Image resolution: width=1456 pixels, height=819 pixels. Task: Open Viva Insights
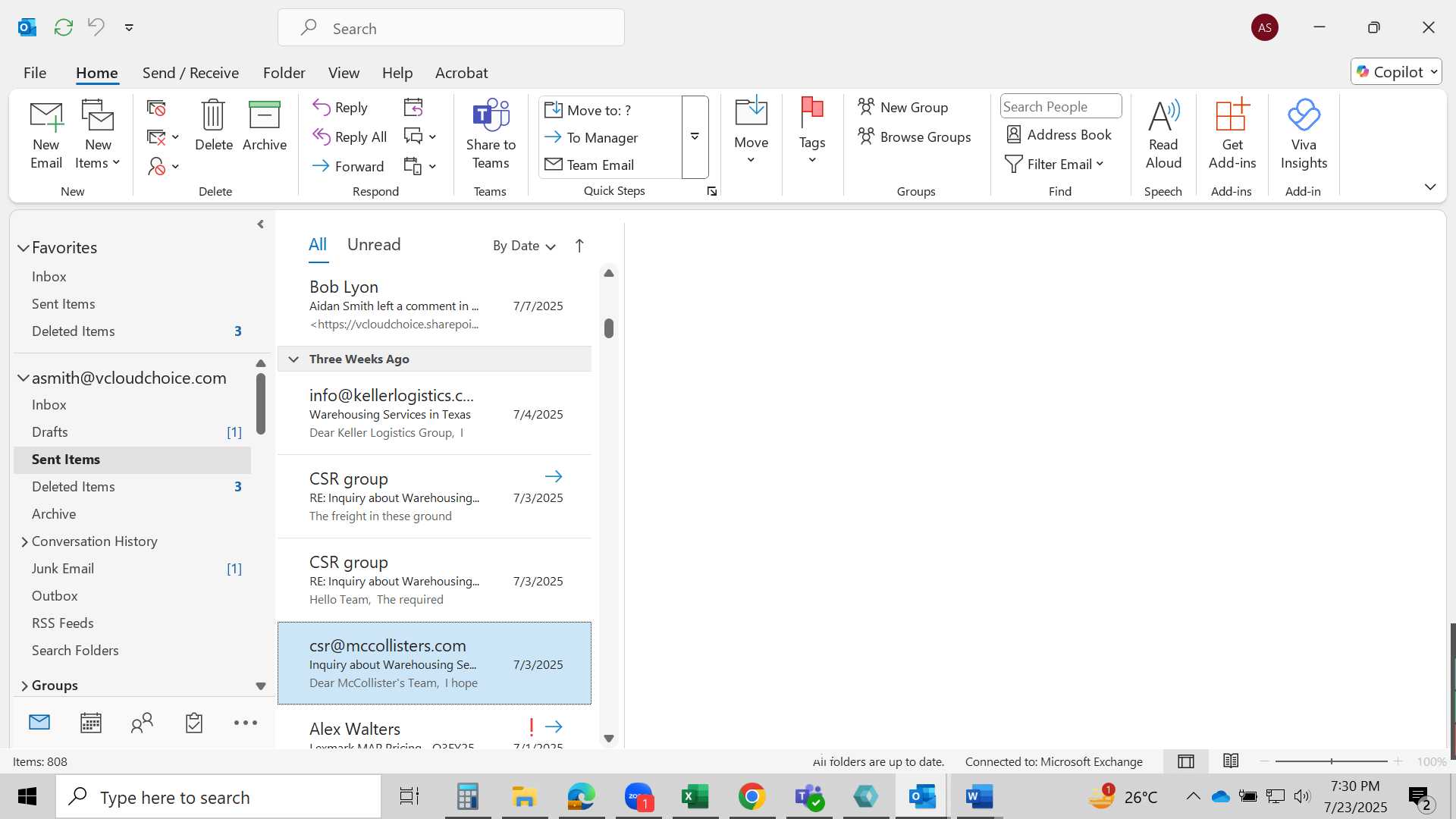1304,135
